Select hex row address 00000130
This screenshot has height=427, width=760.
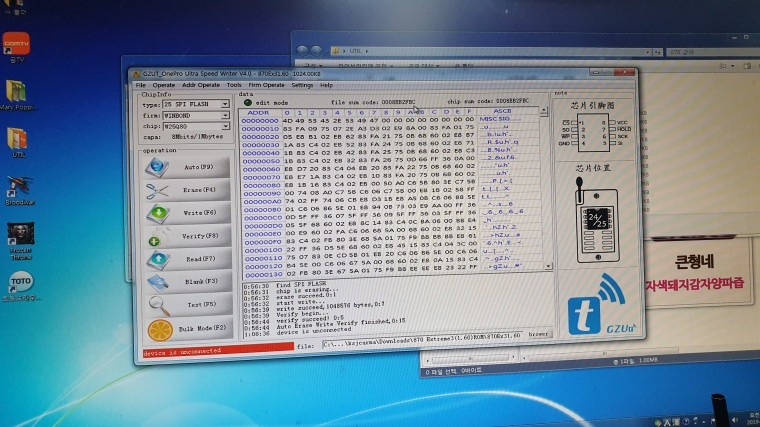pos(264,274)
